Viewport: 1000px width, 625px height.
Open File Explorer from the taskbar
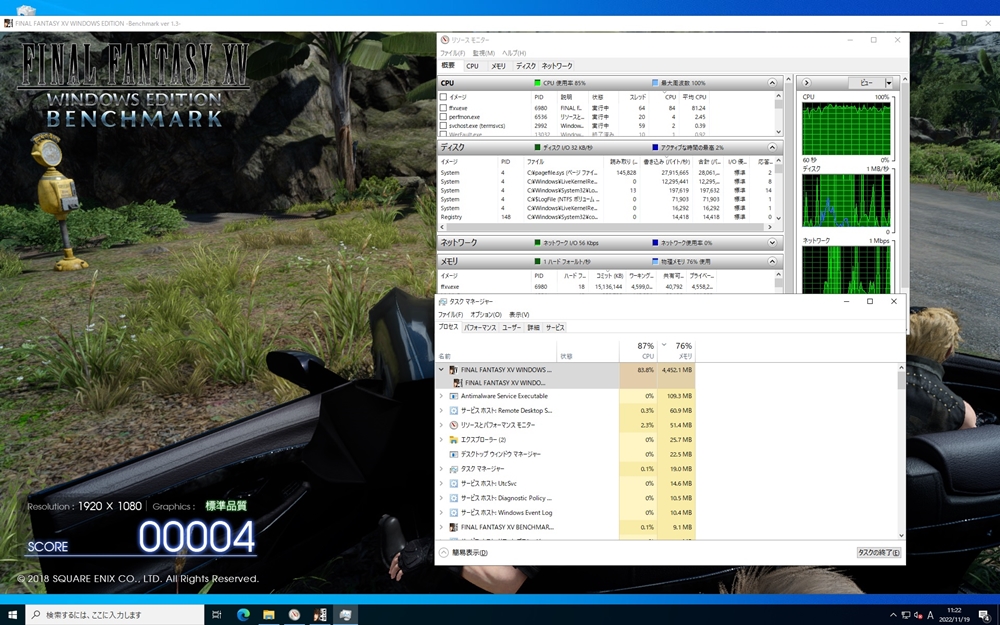click(268, 615)
